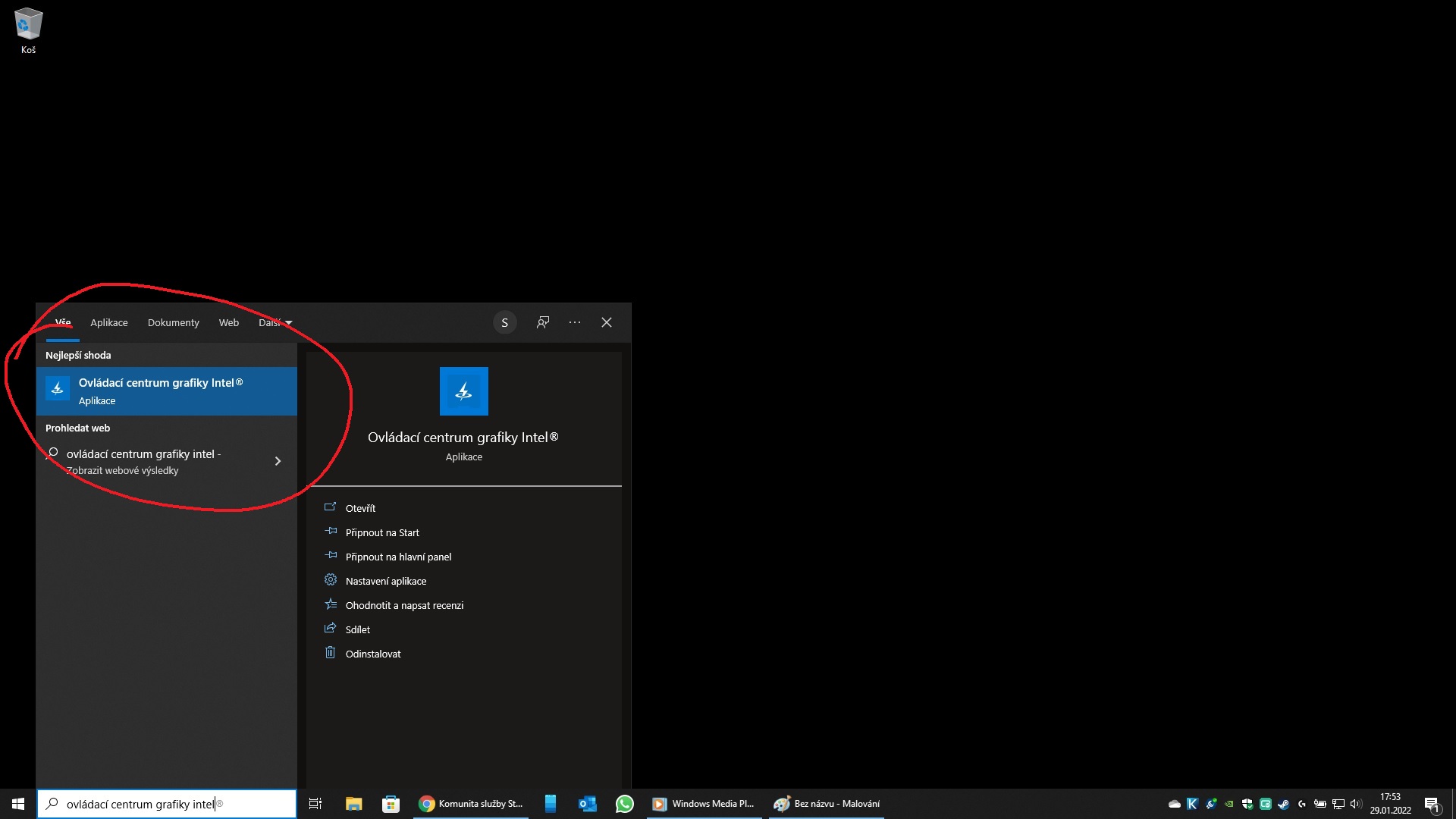The image size is (1456, 819).
Task: Click the Task View taskbar button
Action: coord(315,804)
